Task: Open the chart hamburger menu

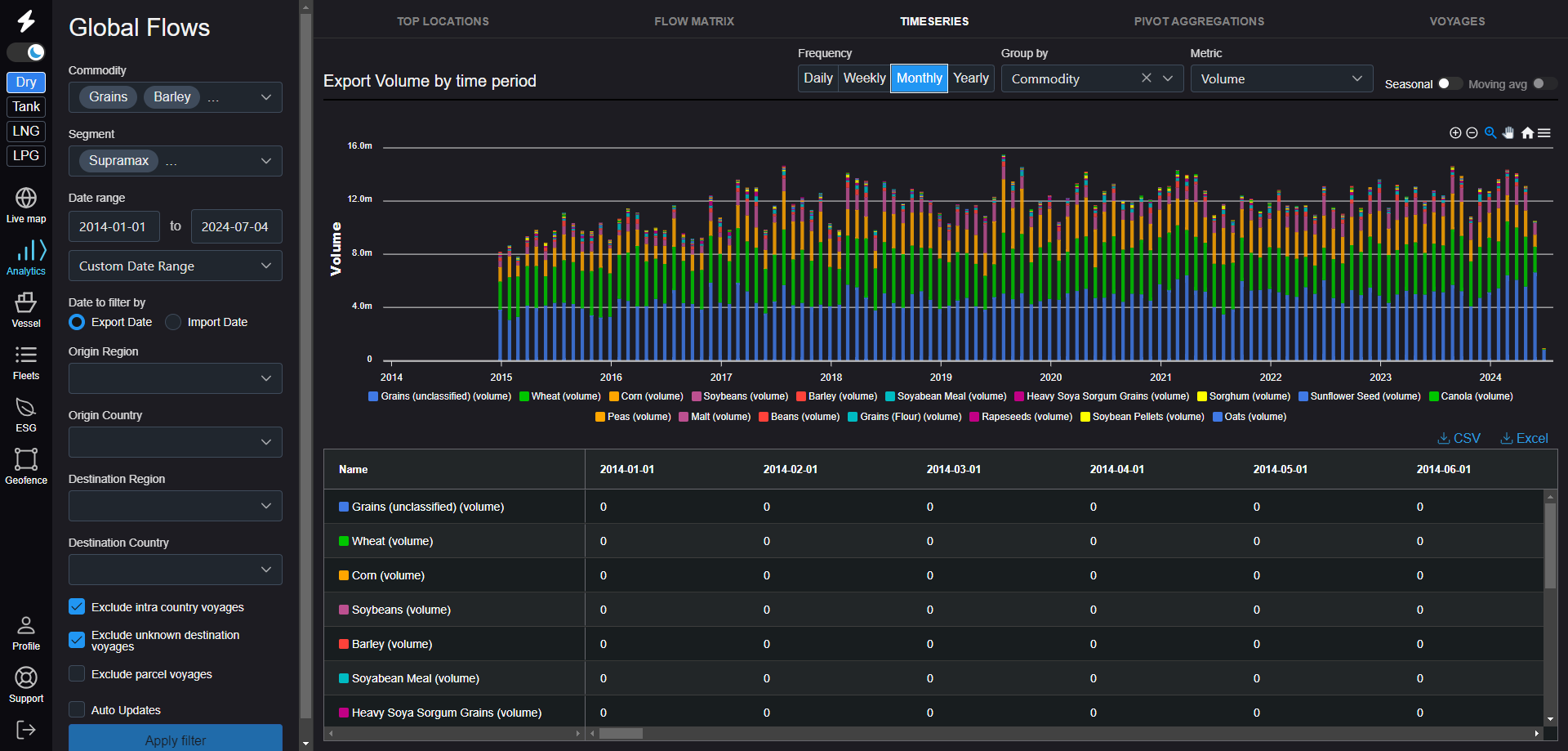Action: pyautogui.click(x=1544, y=132)
